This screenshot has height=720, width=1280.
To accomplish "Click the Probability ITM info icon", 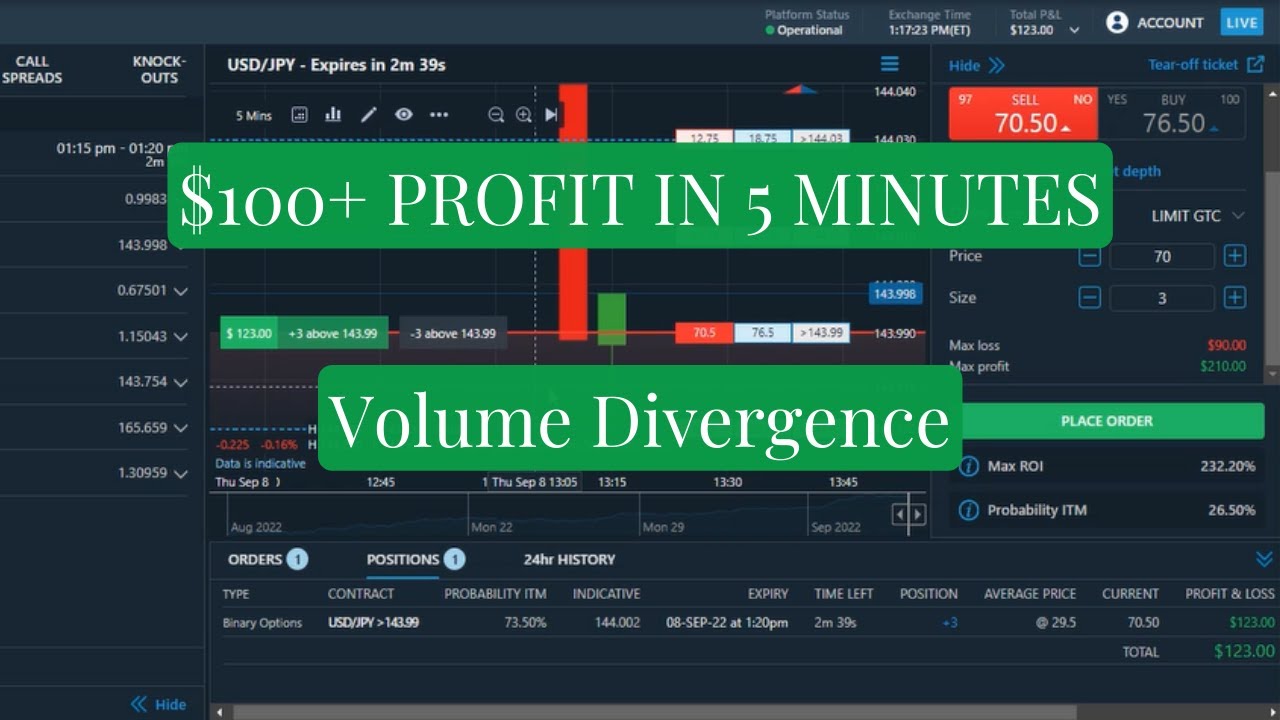I will [968, 510].
